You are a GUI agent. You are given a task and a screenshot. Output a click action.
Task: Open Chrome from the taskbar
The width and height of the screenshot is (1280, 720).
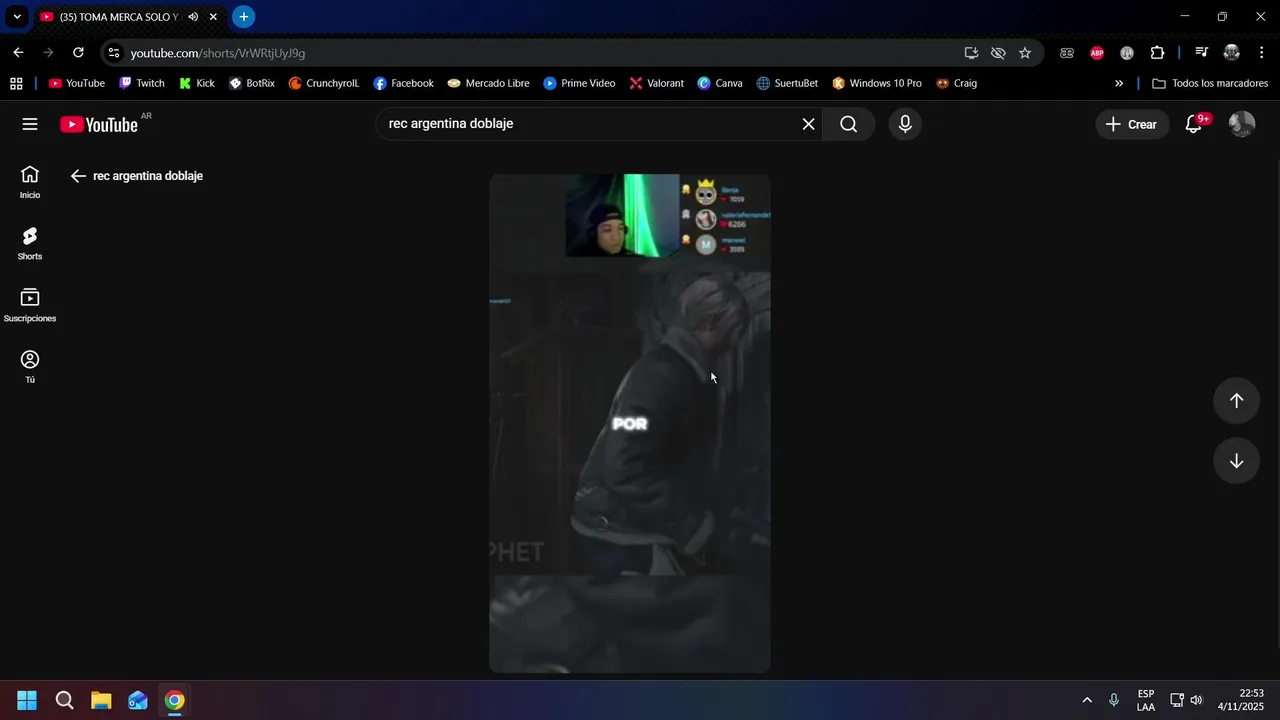click(x=175, y=700)
